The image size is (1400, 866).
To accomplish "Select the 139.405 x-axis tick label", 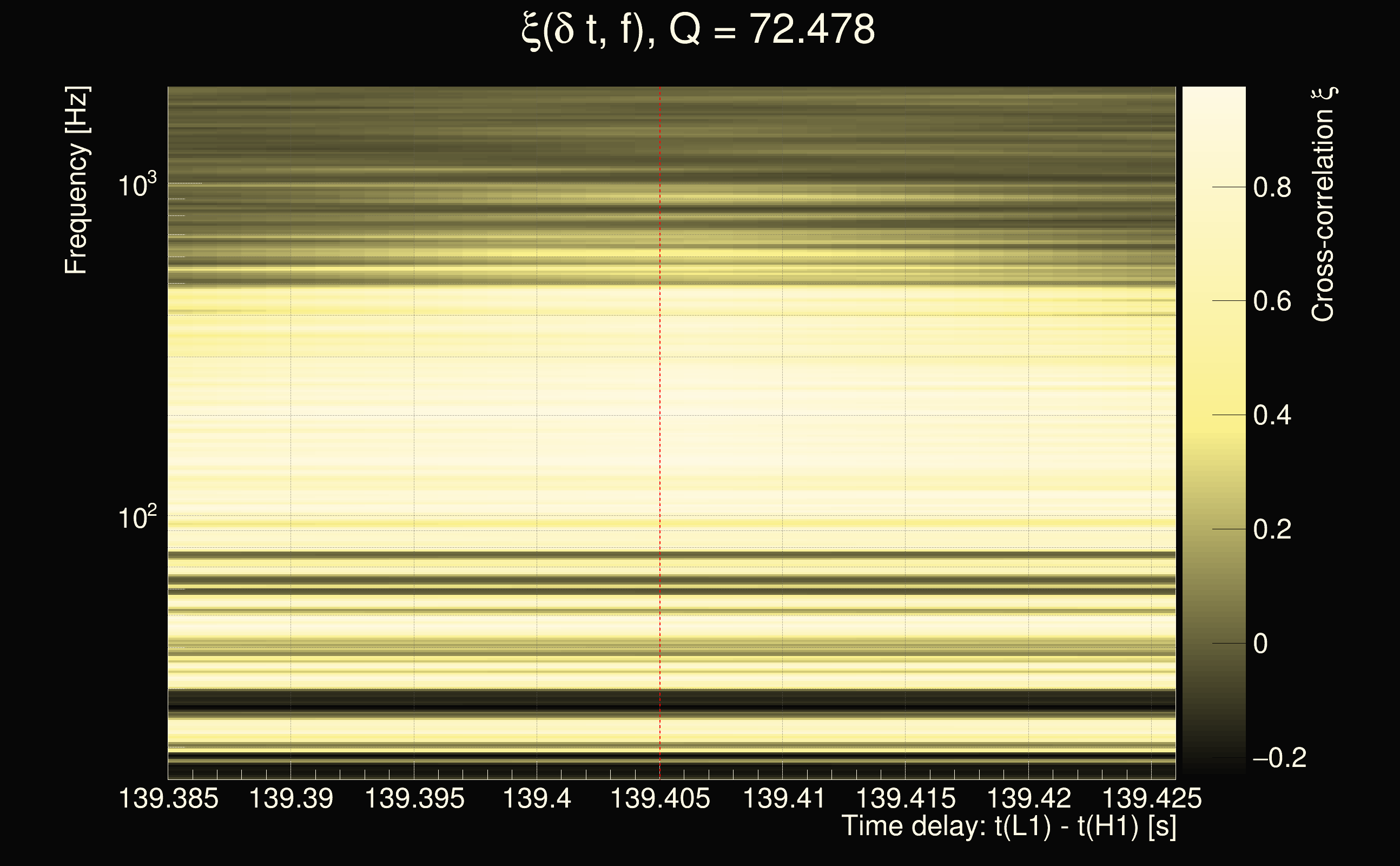I will tap(660, 798).
